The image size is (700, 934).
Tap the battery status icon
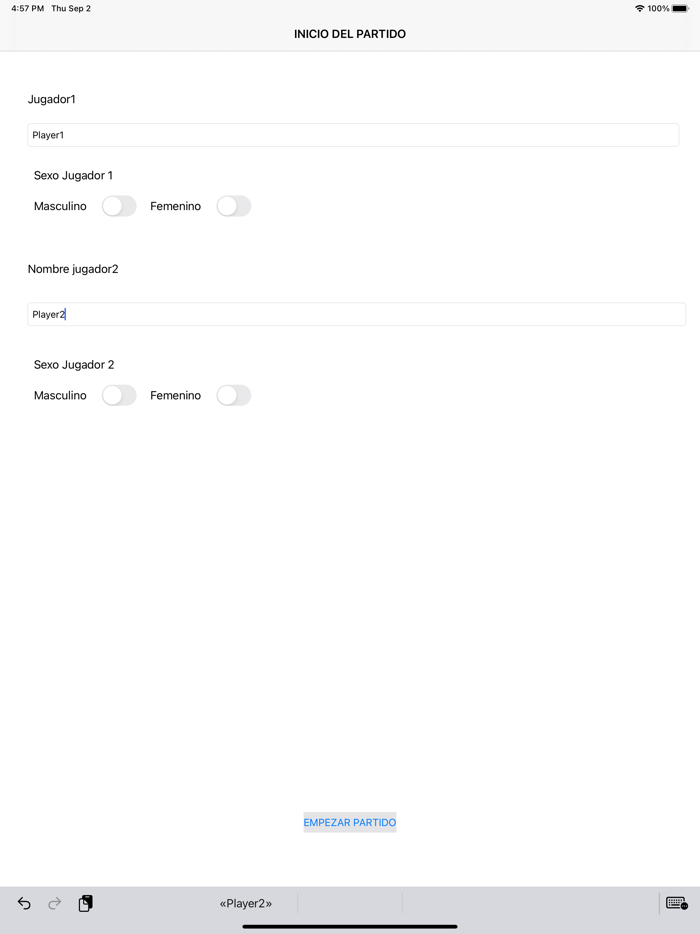(x=680, y=8)
